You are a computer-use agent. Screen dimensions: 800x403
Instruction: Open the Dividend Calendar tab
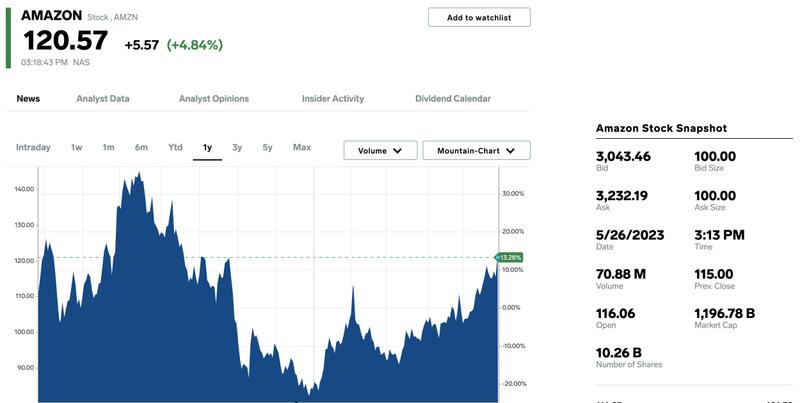(453, 98)
